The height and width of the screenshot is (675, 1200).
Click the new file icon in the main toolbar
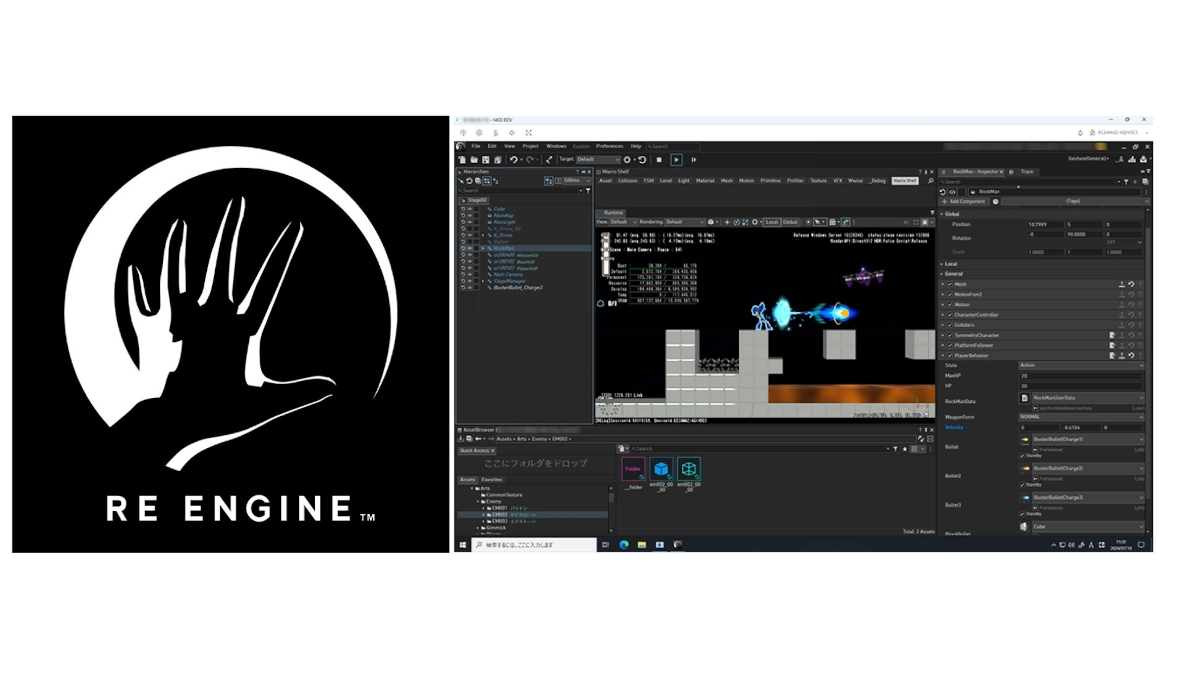[x=461, y=160]
